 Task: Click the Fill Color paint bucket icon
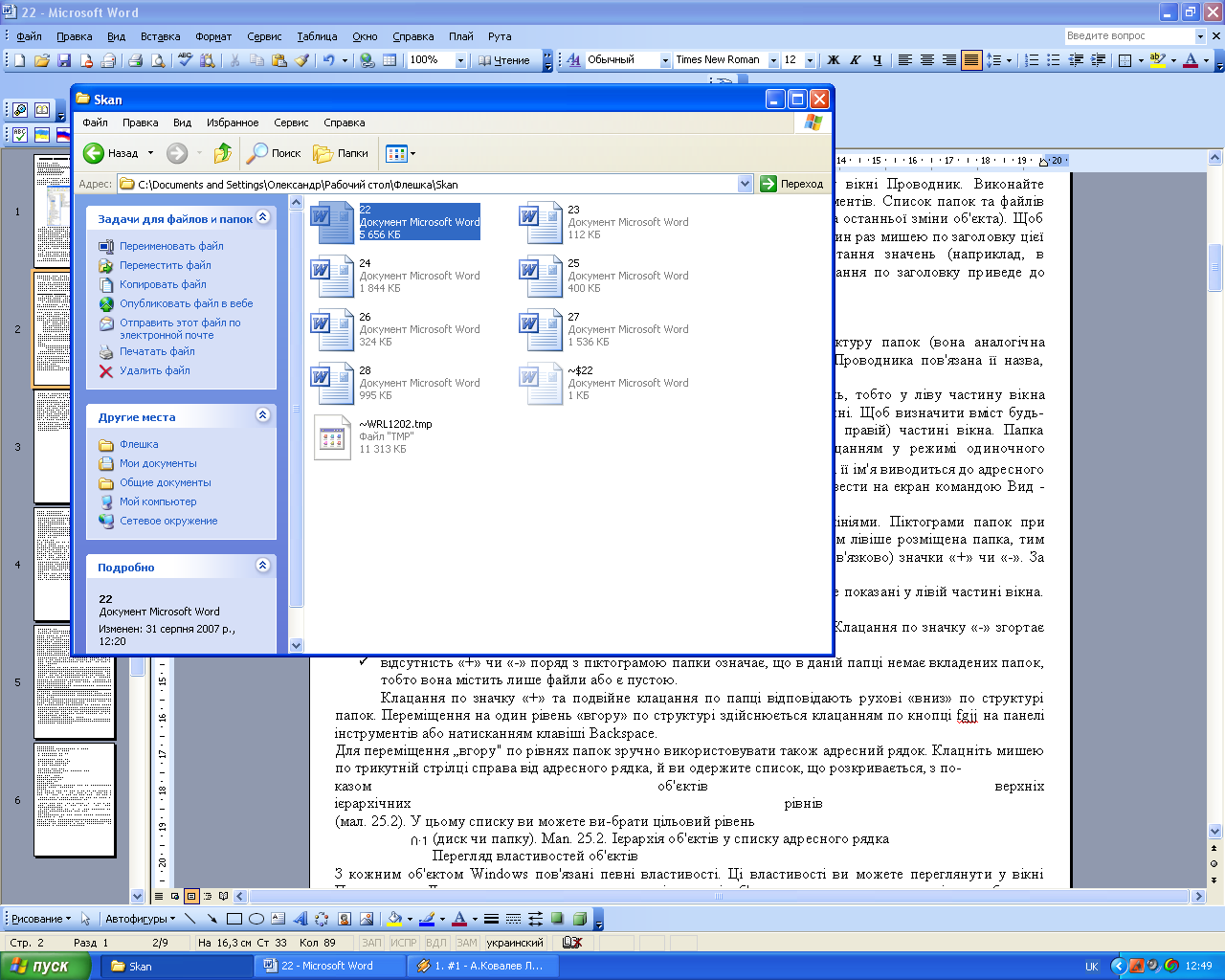click(x=393, y=919)
